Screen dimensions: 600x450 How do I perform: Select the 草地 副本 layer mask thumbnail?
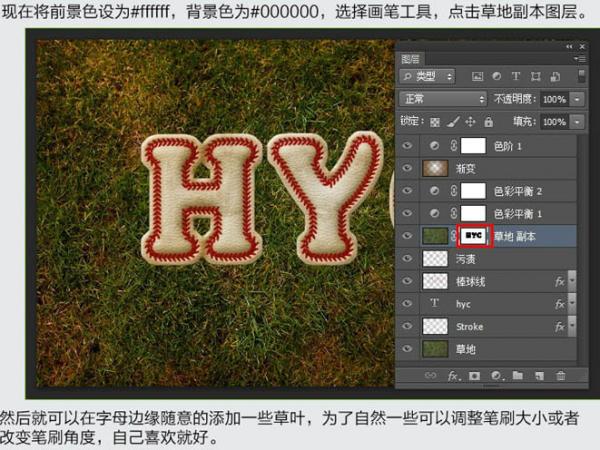pos(474,236)
